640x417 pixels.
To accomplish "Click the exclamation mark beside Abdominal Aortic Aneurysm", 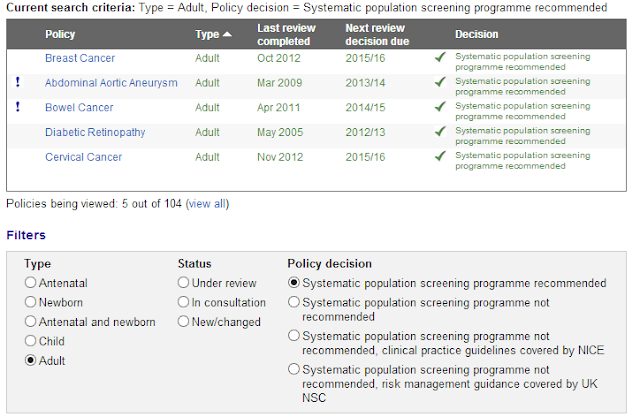I will [x=18, y=82].
